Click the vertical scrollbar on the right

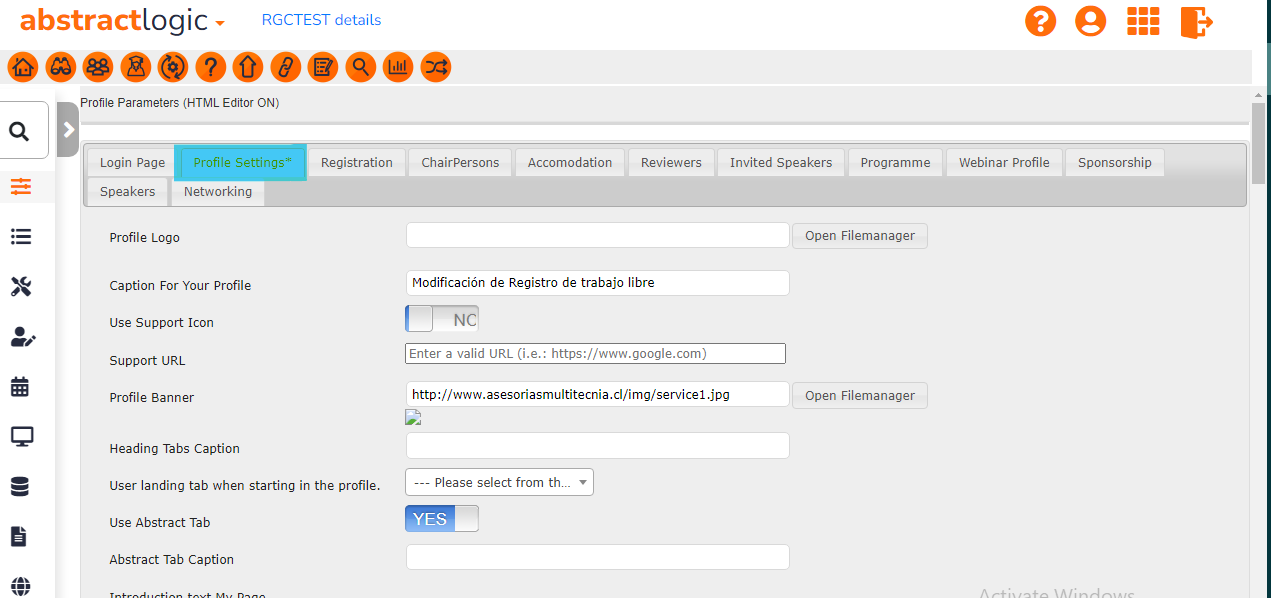[x=1258, y=145]
